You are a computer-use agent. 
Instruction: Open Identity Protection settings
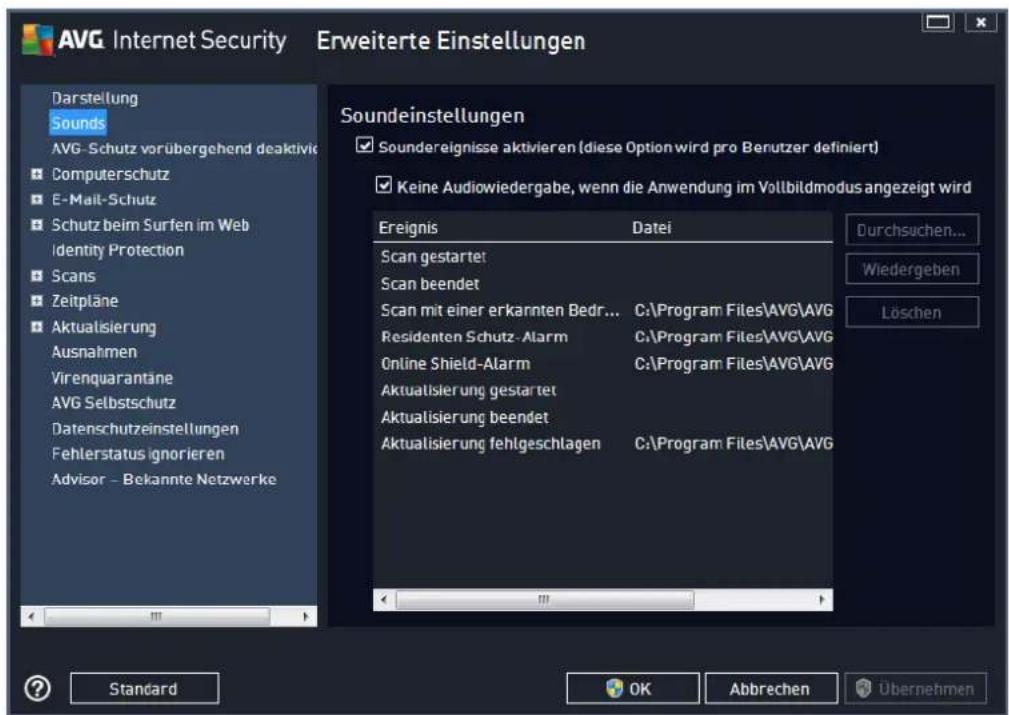118,250
